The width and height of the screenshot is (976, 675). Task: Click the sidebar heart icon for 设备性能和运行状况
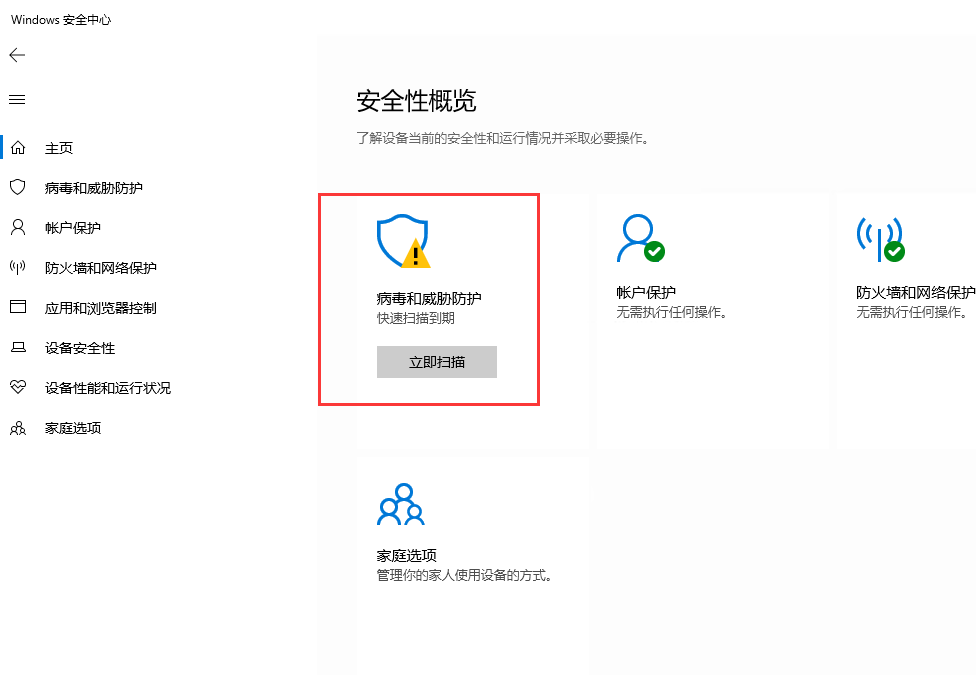click(17, 388)
